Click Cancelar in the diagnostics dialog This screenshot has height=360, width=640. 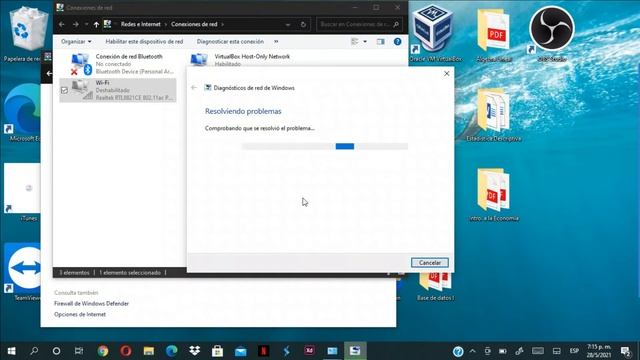429,263
